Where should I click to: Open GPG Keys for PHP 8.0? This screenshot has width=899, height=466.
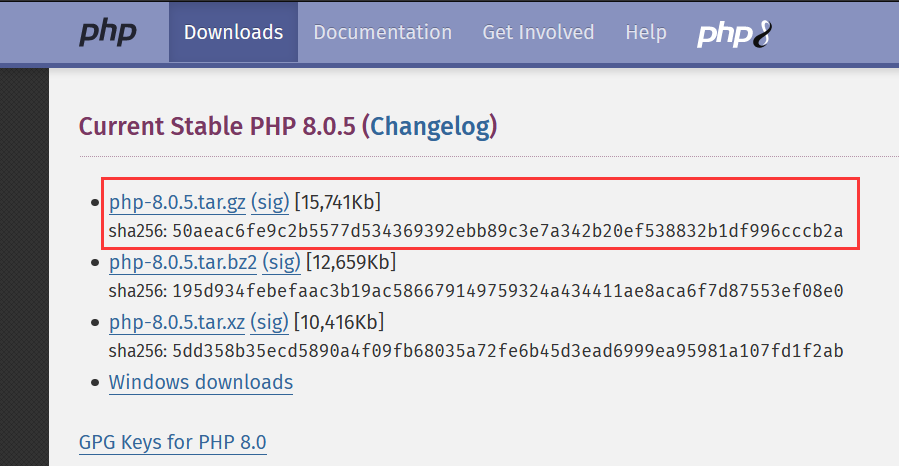(x=173, y=442)
